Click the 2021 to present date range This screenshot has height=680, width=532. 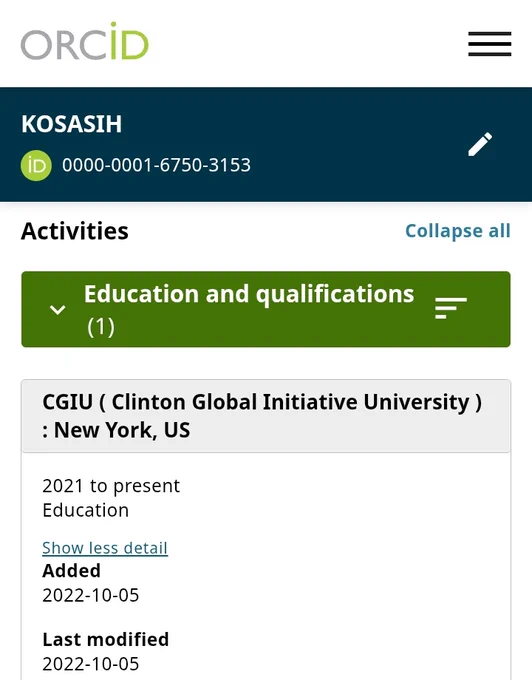click(111, 486)
